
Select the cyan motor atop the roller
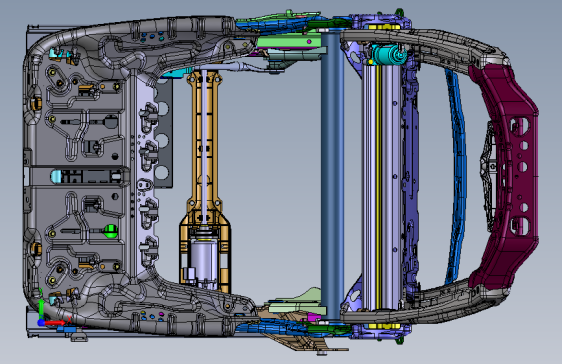click(x=388, y=54)
